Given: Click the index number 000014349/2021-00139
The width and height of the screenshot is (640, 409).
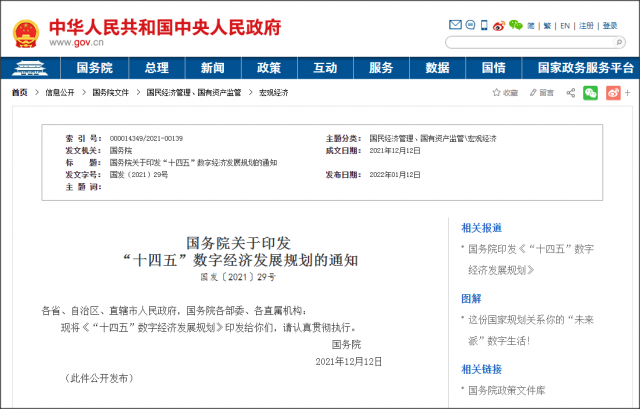Looking at the screenshot, I should click(146, 138).
